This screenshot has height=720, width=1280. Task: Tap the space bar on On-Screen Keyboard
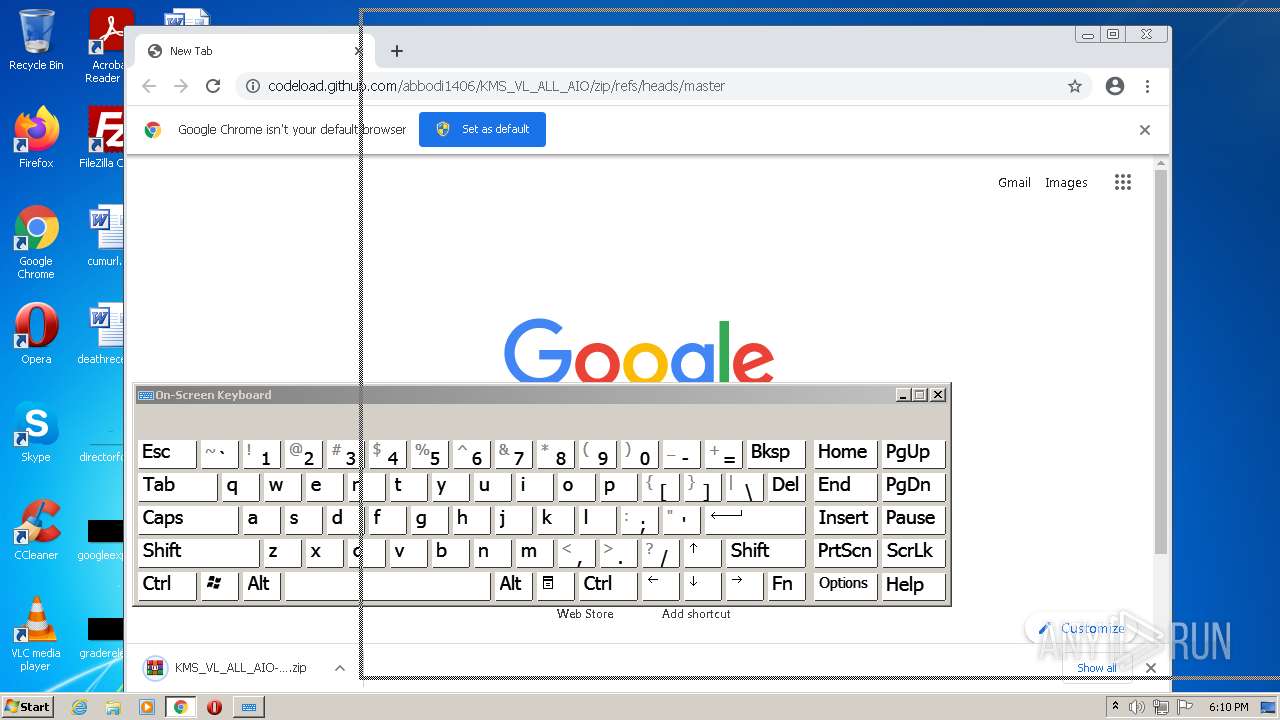[x=388, y=586]
